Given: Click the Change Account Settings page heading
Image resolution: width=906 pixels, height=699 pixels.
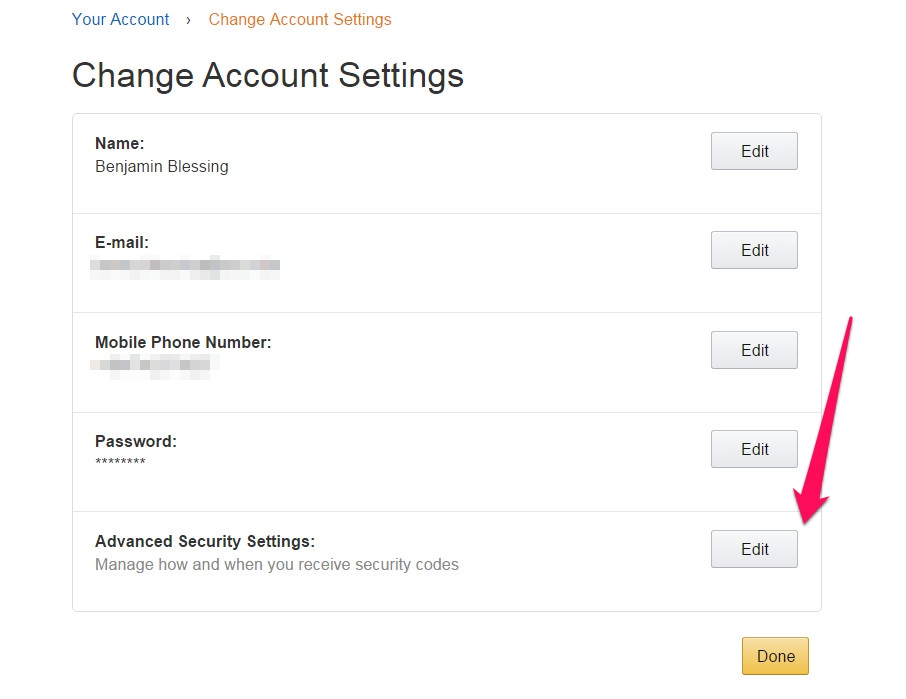Looking at the screenshot, I should click(x=267, y=75).
